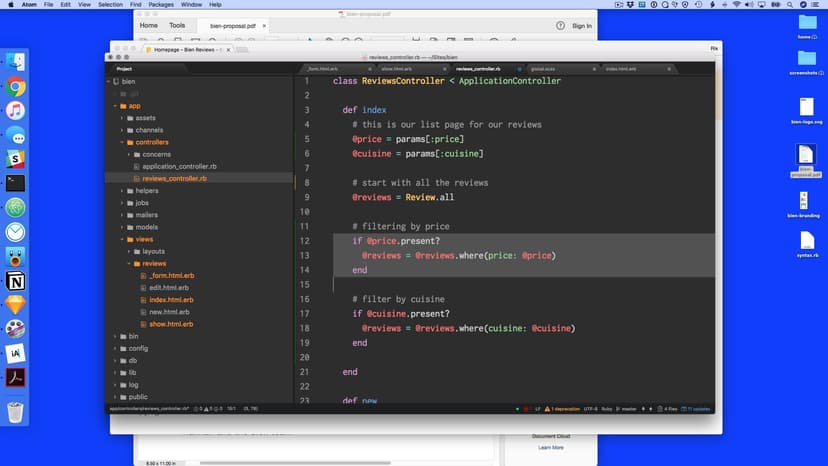This screenshot has width=828, height=466.
Task: Switch to the global.scss editor tab
Action: 544,68
